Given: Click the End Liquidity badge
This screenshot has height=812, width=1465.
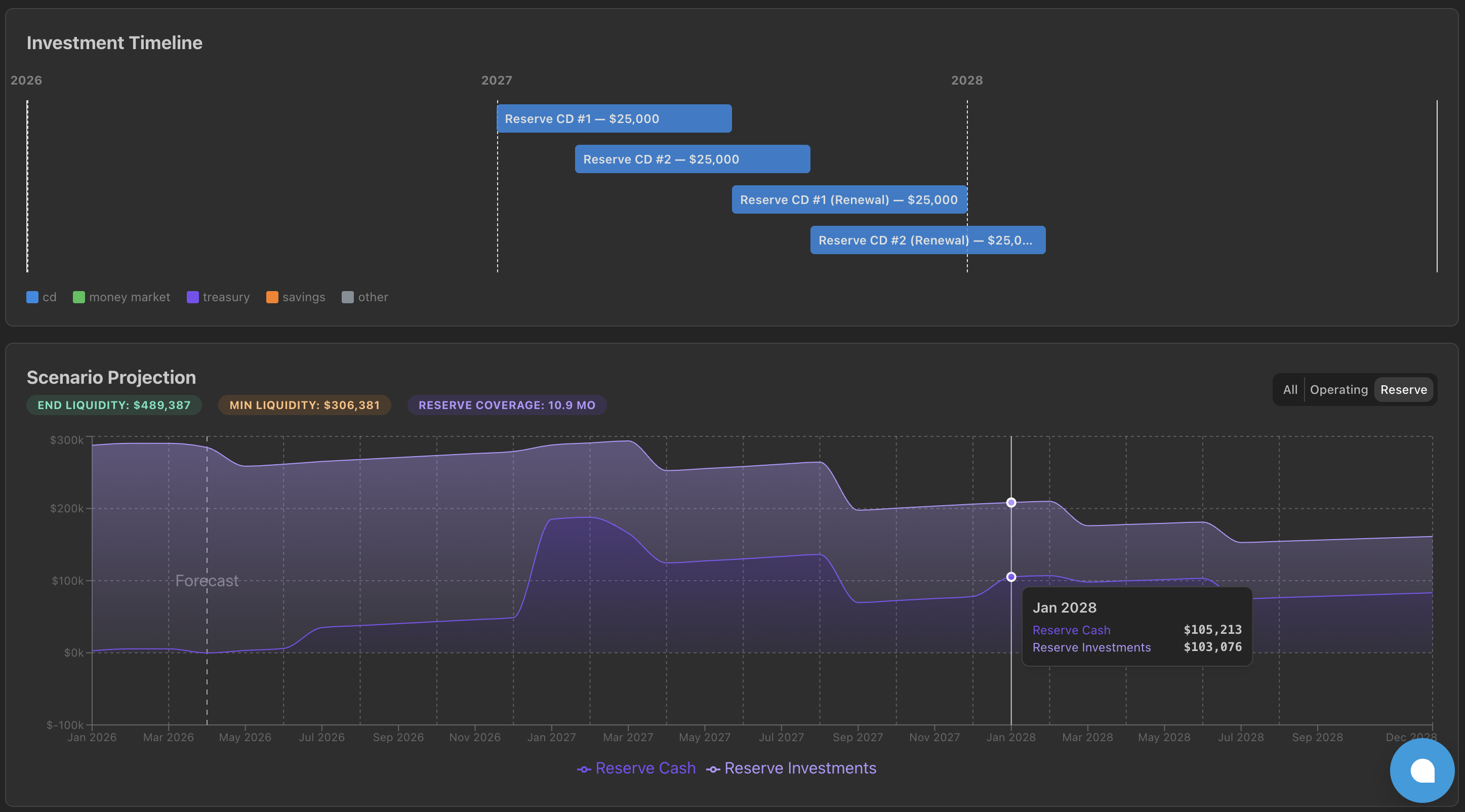Looking at the screenshot, I should (x=114, y=405).
